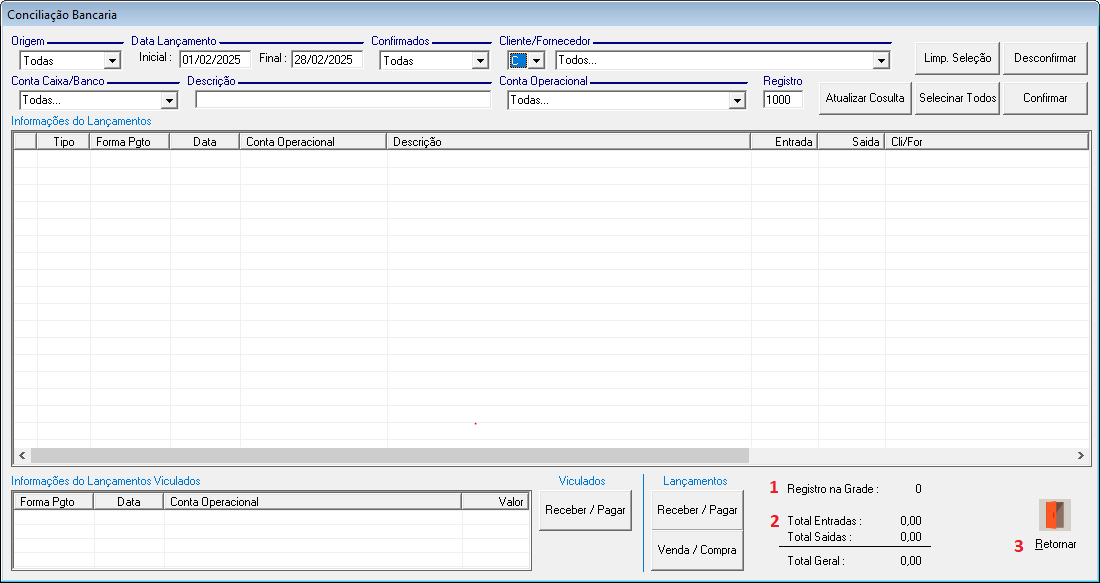The height and width of the screenshot is (583, 1100).
Task: Click the Registro number field
Action: [x=782, y=100]
